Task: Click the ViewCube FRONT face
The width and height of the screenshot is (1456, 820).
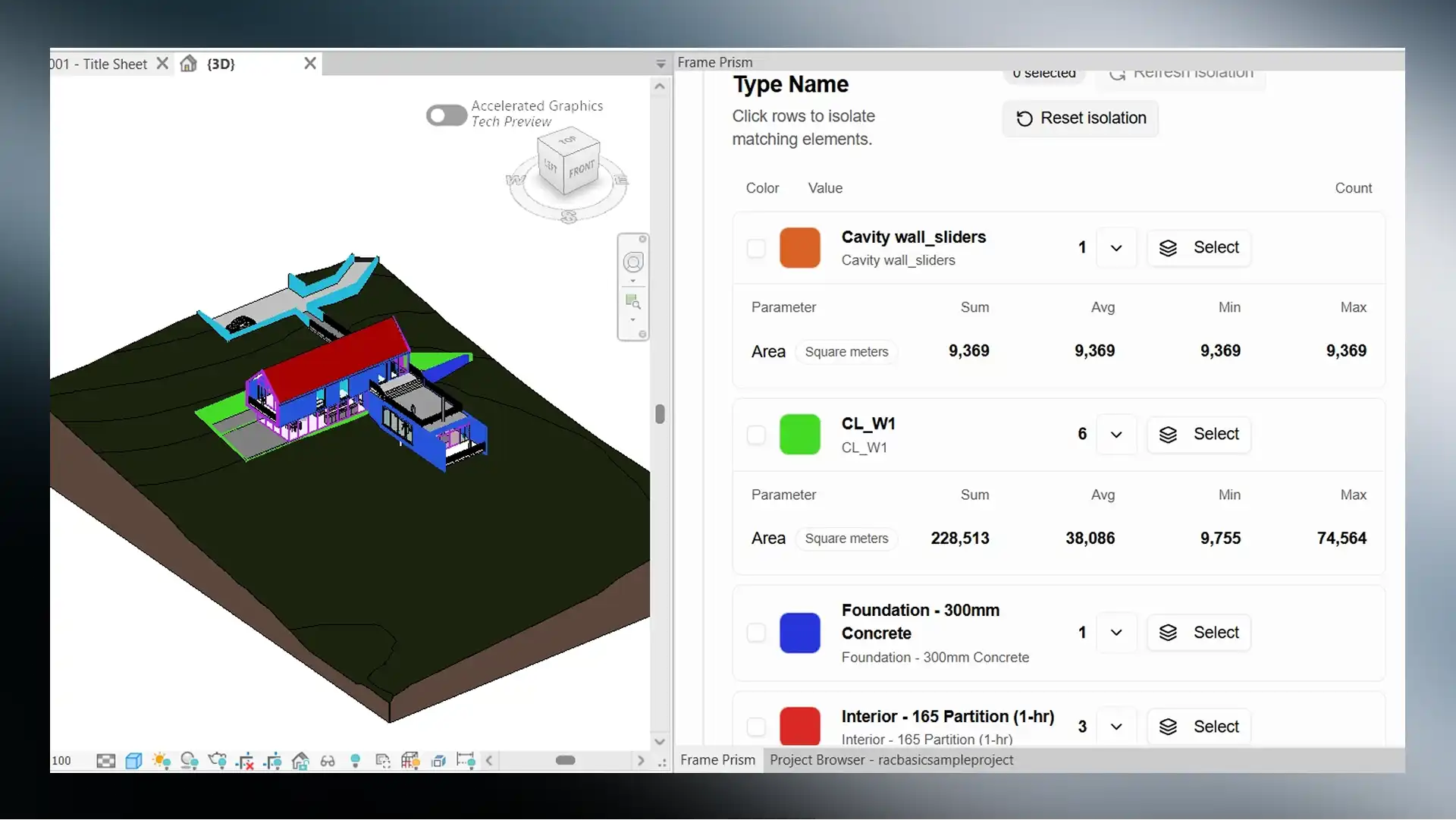Action: [x=582, y=168]
